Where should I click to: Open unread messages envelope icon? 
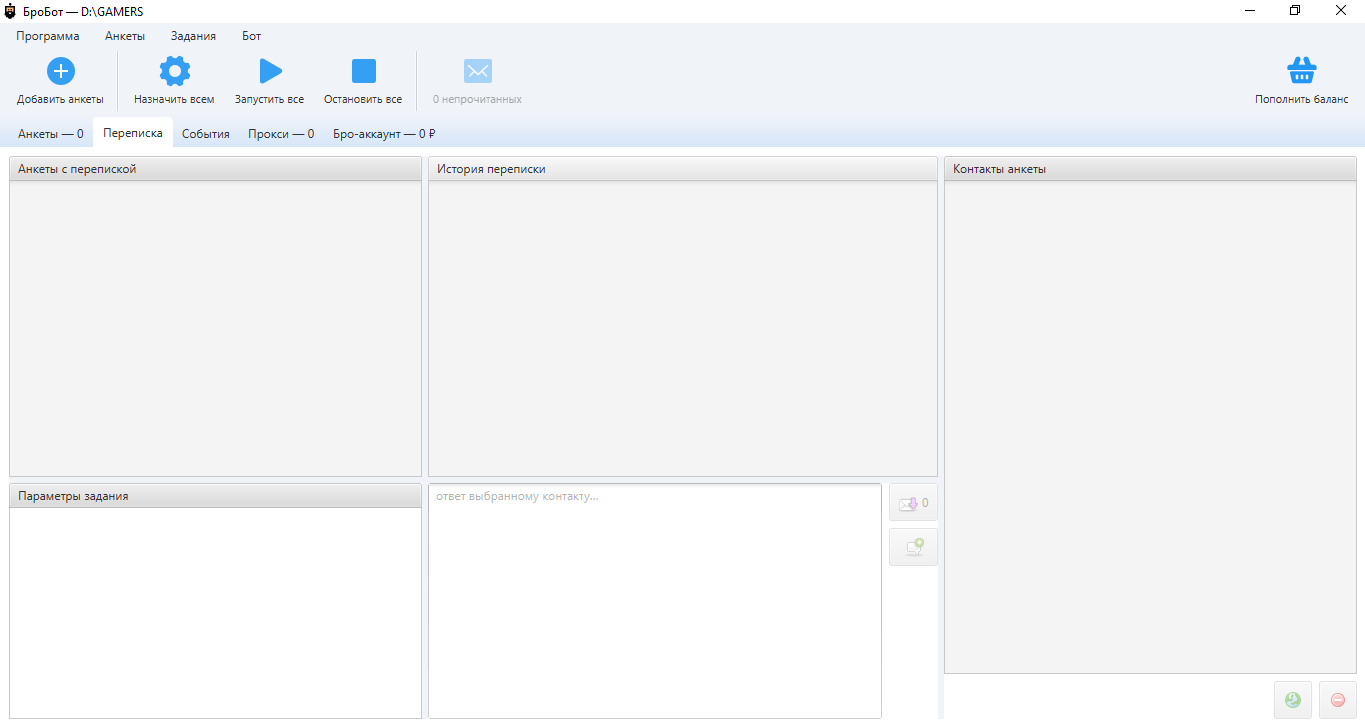click(x=477, y=71)
